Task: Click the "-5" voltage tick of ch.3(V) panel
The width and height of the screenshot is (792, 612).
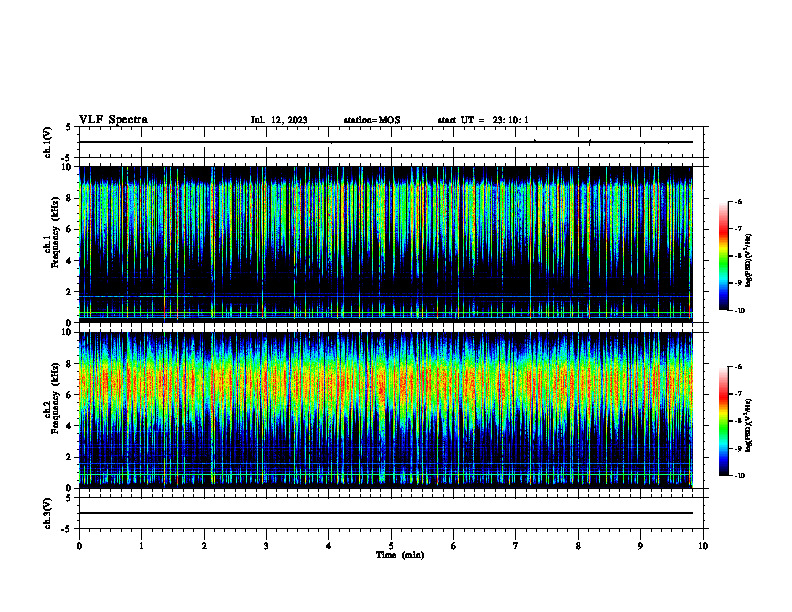Action: [x=66, y=529]
